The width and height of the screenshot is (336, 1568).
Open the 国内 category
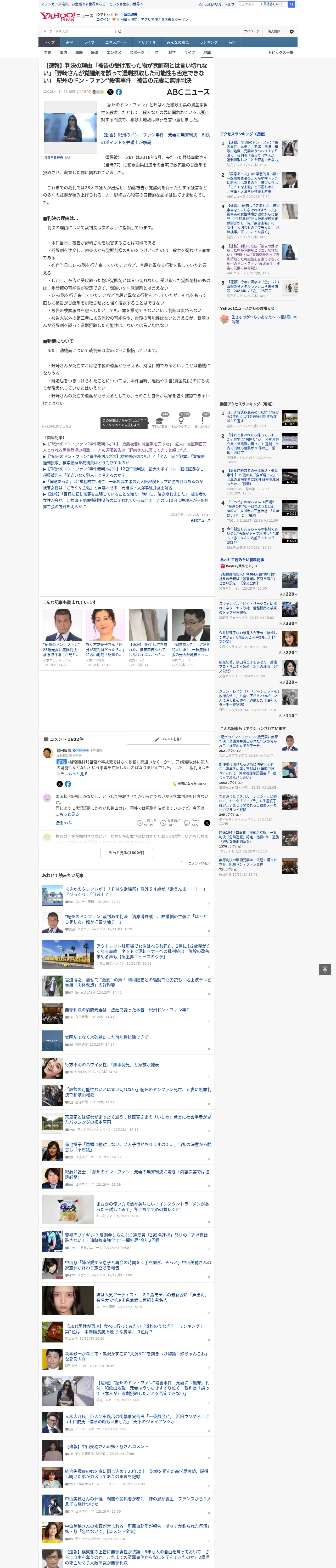click(x=63, y=52)
